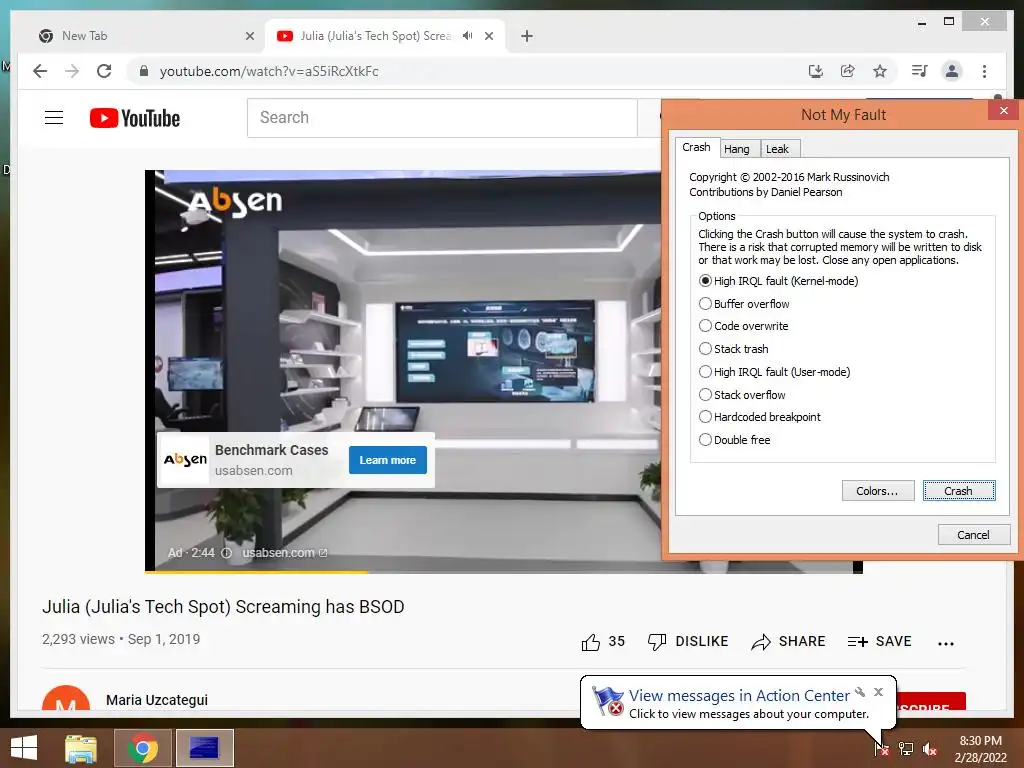Click the Maria Uzcategui channel name
The height and width of the screenshot is (768, 1024).
pyautogui.click(x=157, y=700)
